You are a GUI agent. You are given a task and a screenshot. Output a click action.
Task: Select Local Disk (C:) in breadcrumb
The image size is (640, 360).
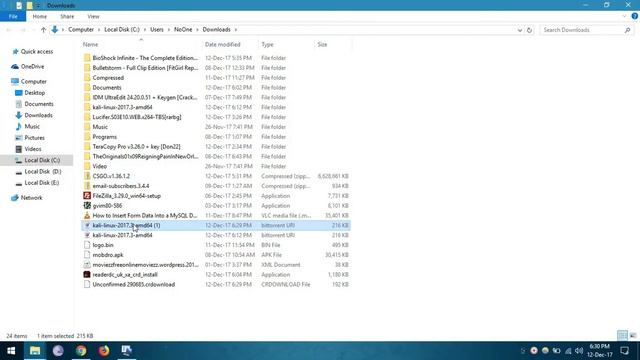click(x=122, y=29)
